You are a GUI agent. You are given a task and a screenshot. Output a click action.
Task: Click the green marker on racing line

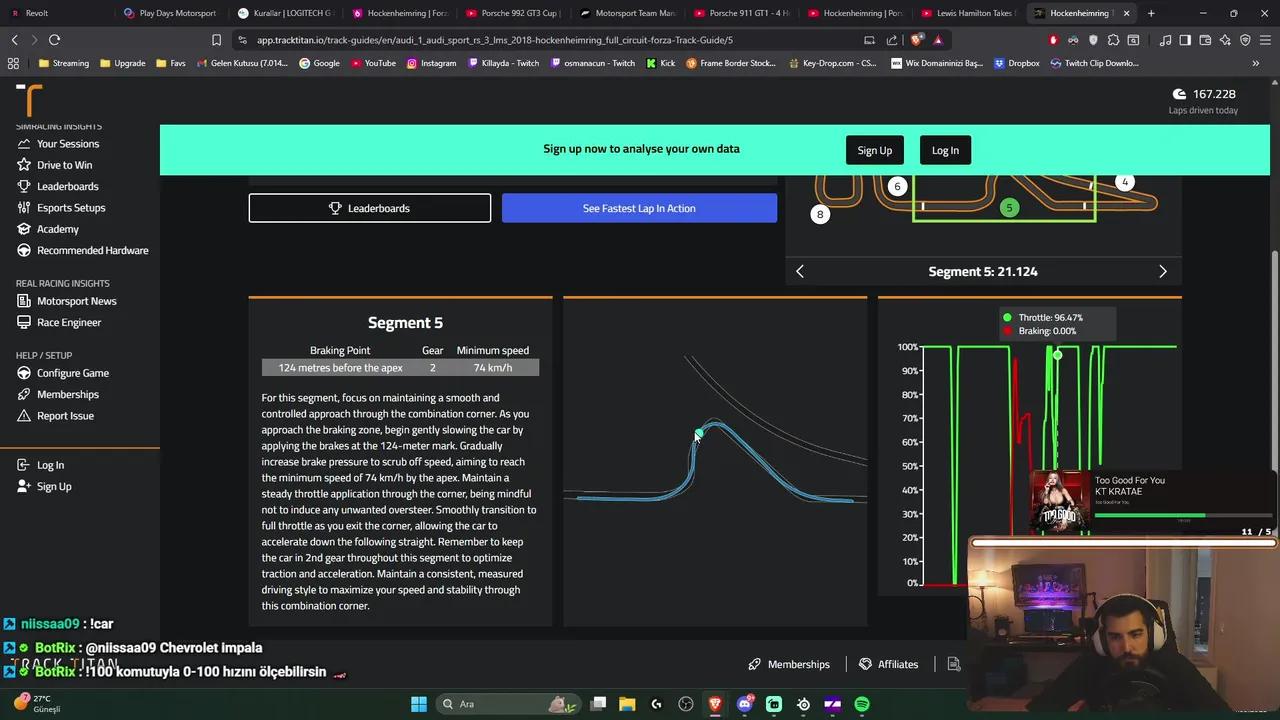698,433
